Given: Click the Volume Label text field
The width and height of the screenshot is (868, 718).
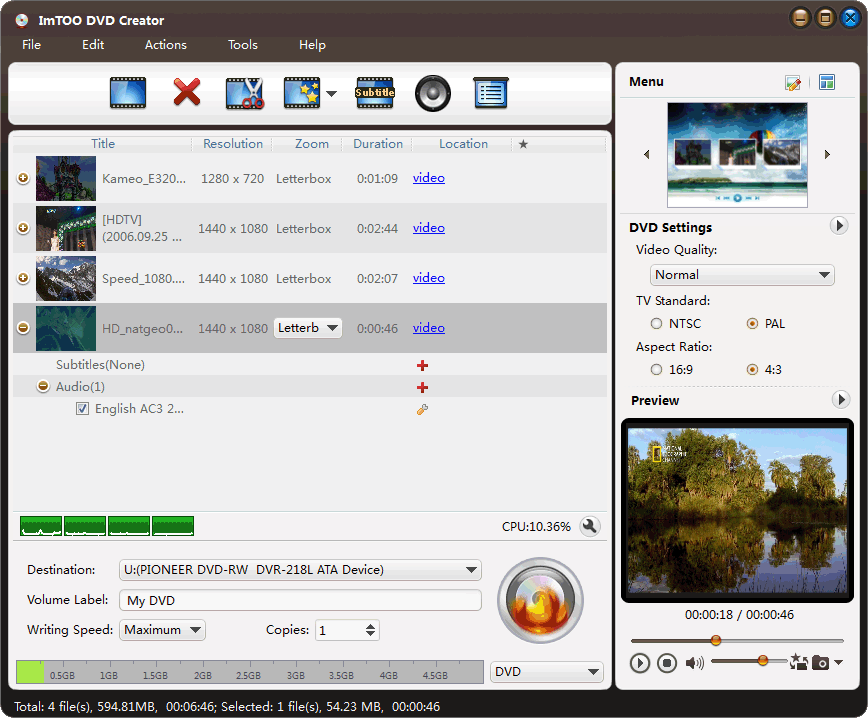Looking at the screenshot, I should [300, 600].
